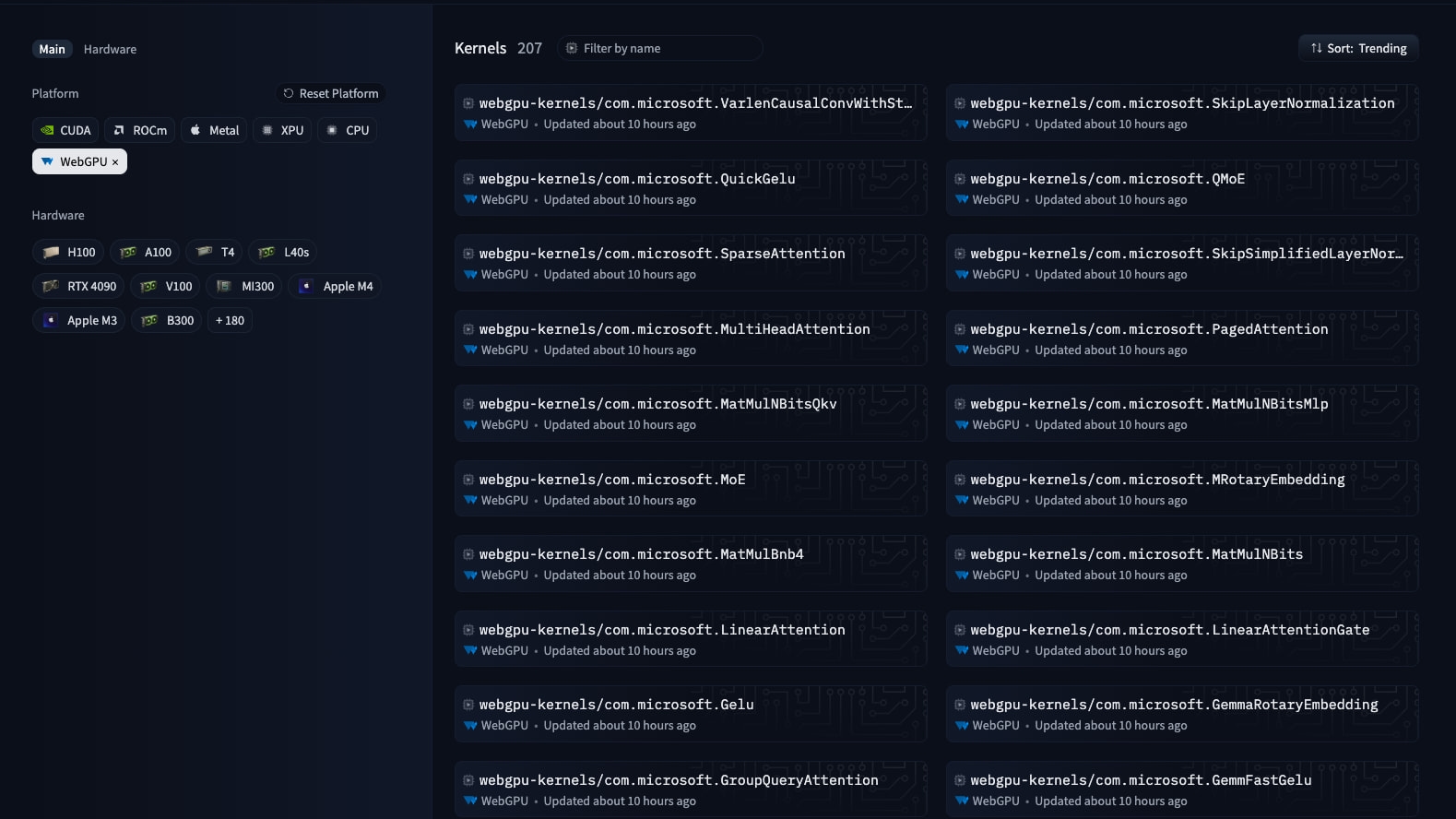Viewport: 1456px width, 819px height.
Task: Click kernel icon beside SparseAttention title
Action: tap(468, 254)
